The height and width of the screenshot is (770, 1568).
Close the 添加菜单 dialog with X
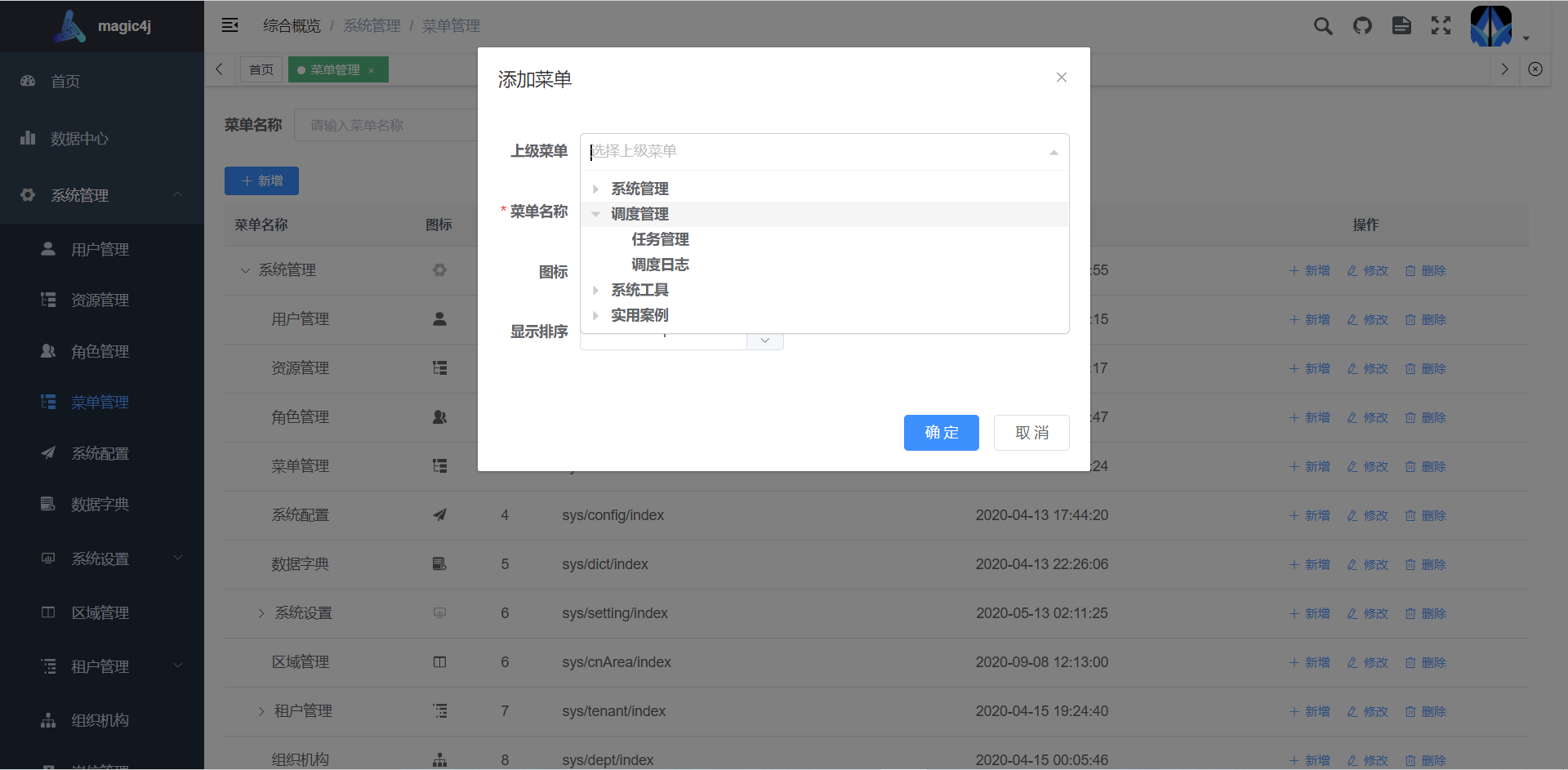click(x=1062, y=78)
